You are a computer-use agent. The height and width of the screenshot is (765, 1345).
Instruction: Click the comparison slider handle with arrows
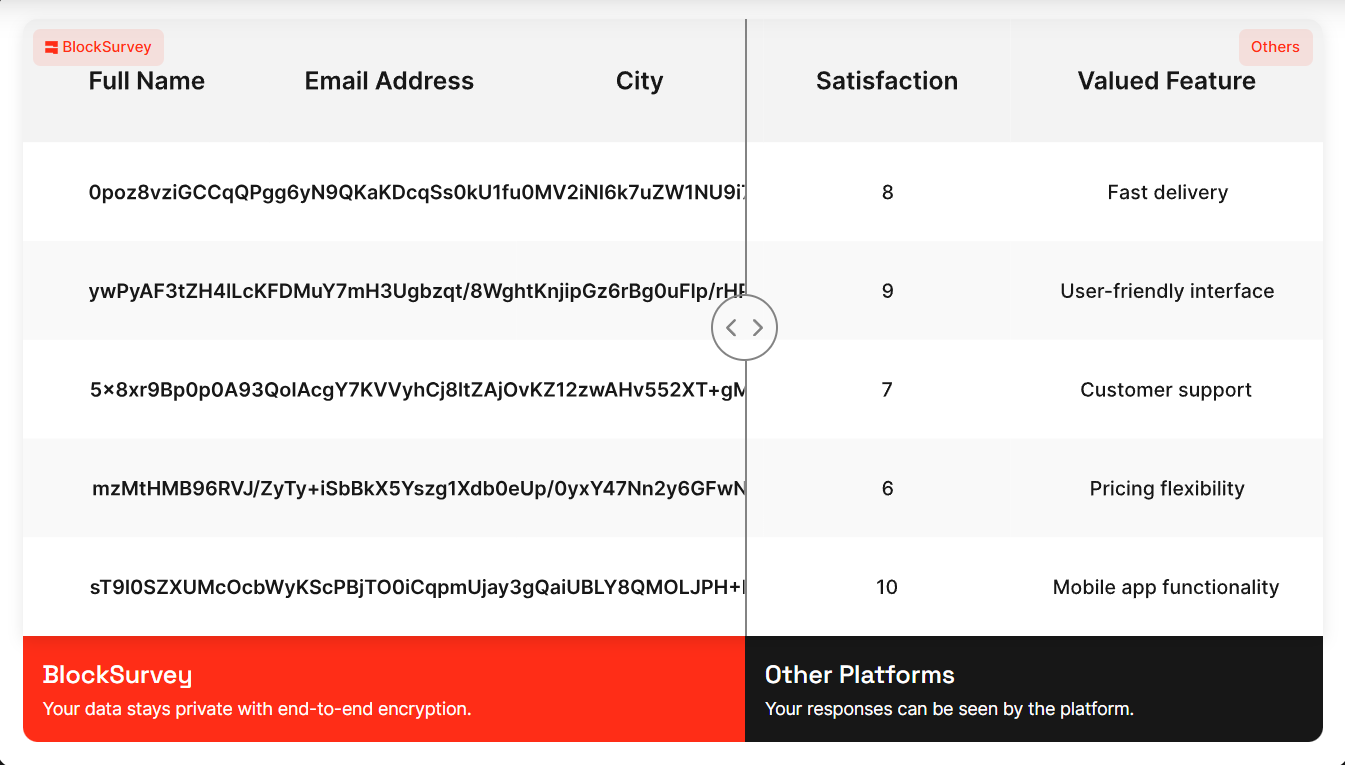[x=744, y=327]
